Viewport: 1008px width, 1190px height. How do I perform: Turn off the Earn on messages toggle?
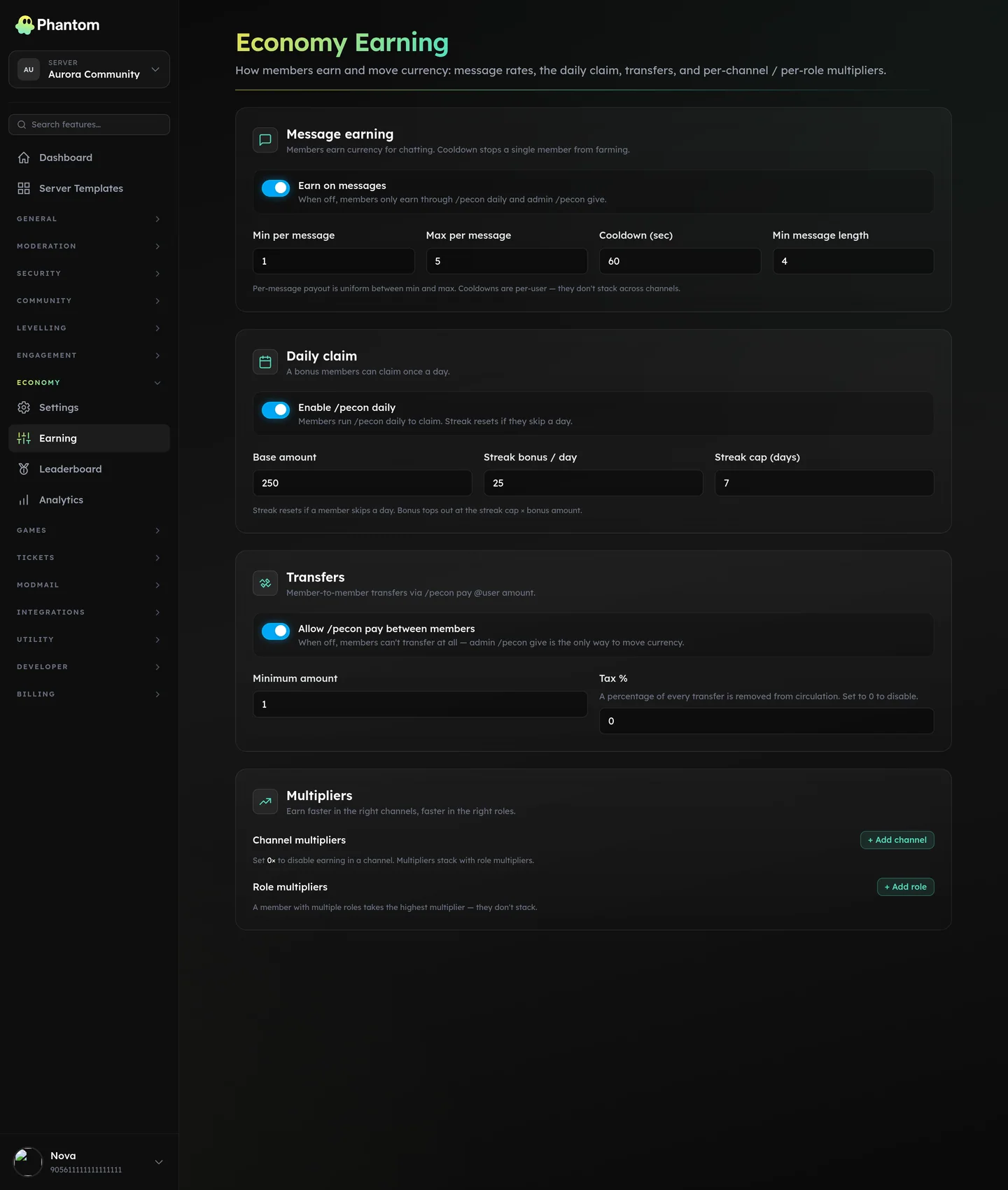click(x=276, y=188)
